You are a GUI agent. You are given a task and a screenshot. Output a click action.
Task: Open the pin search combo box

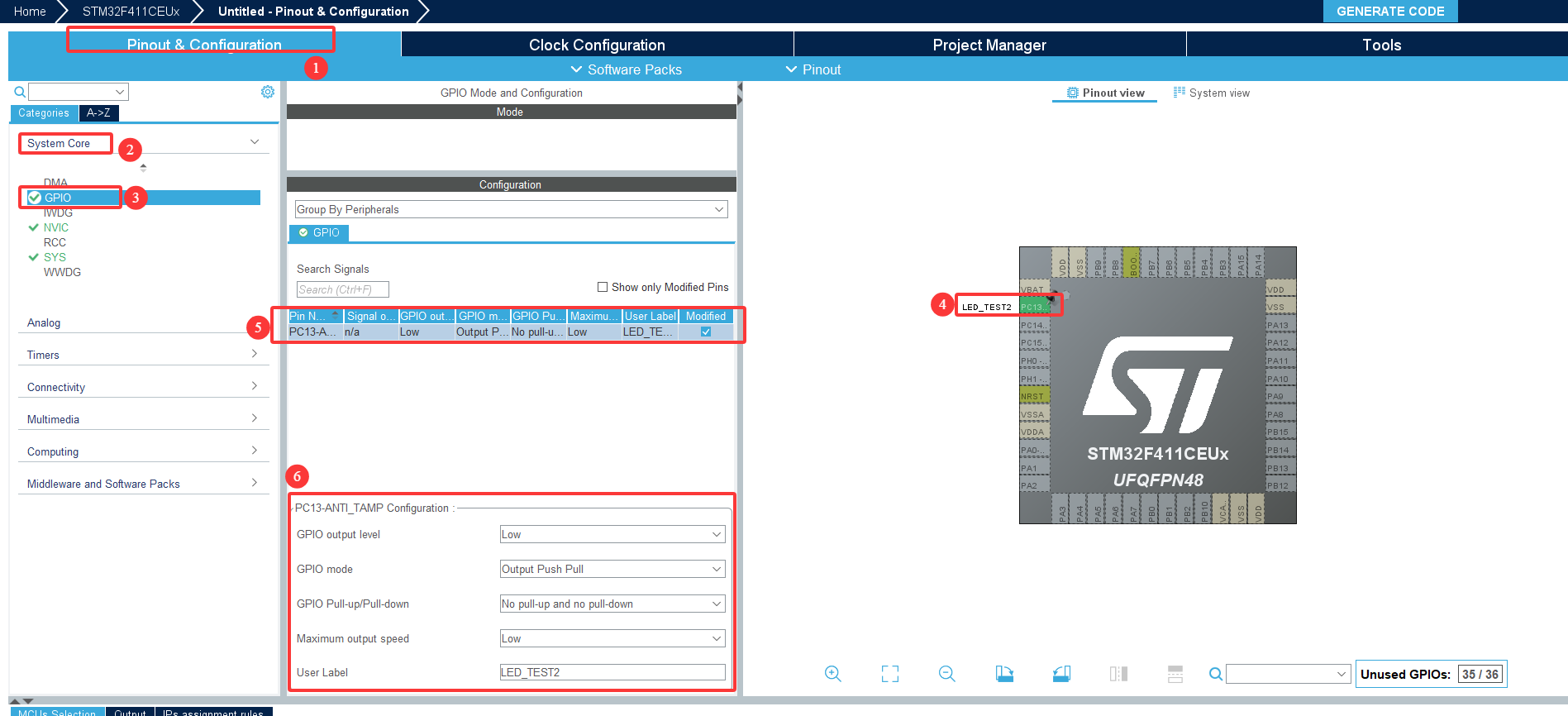pos(1288,674)
